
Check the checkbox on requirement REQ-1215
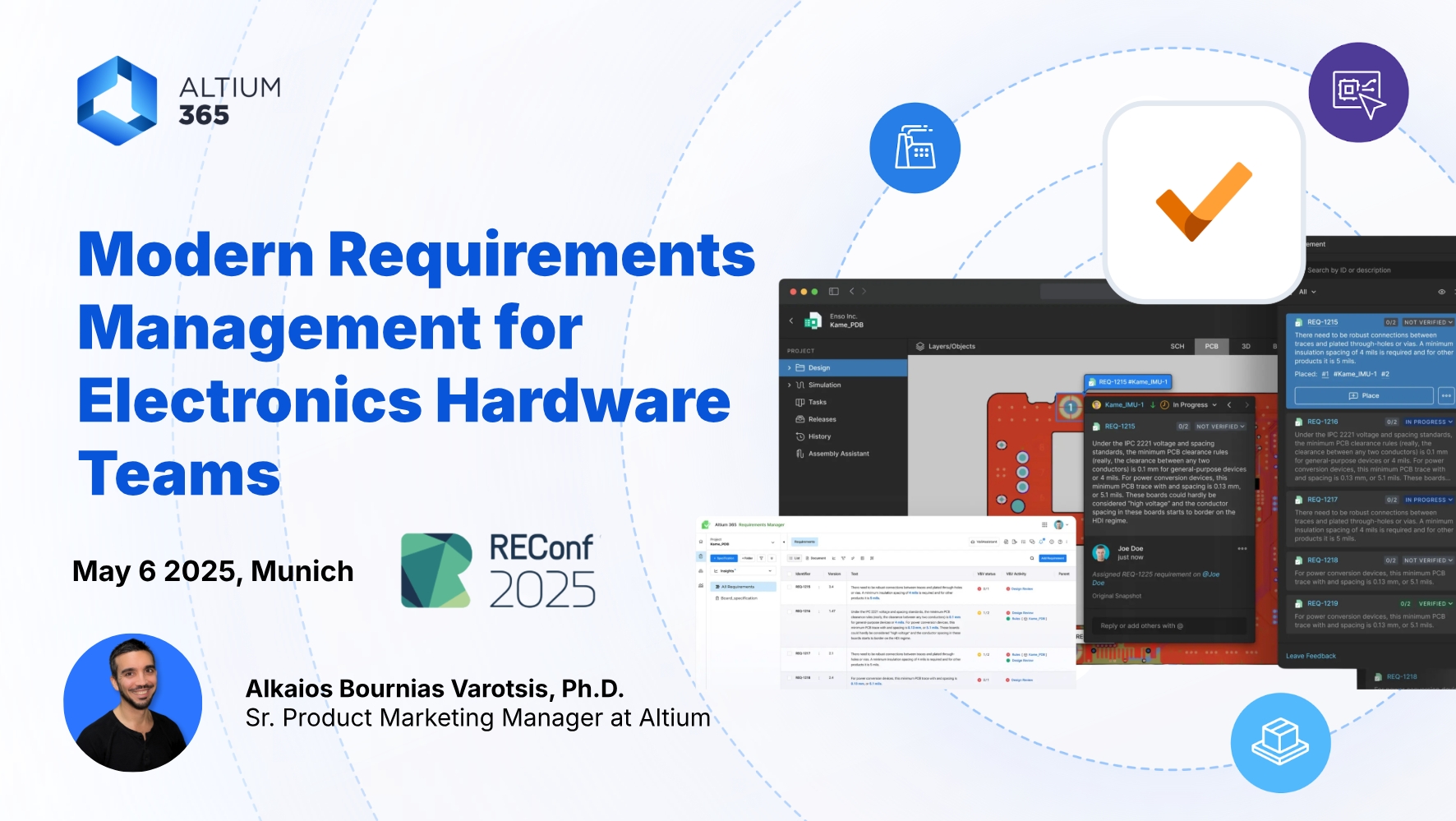coord(790,587)
